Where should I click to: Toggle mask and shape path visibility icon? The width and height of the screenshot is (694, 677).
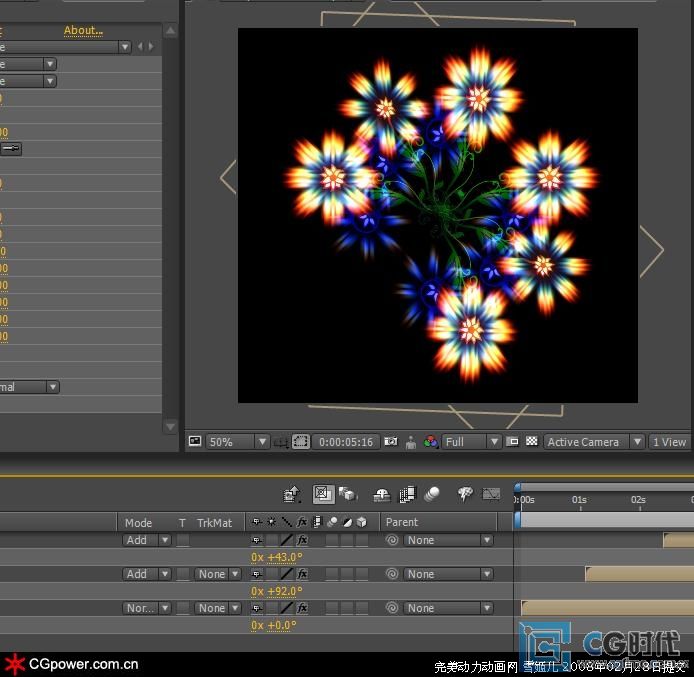pyautogui.click(x=301, y=442)
